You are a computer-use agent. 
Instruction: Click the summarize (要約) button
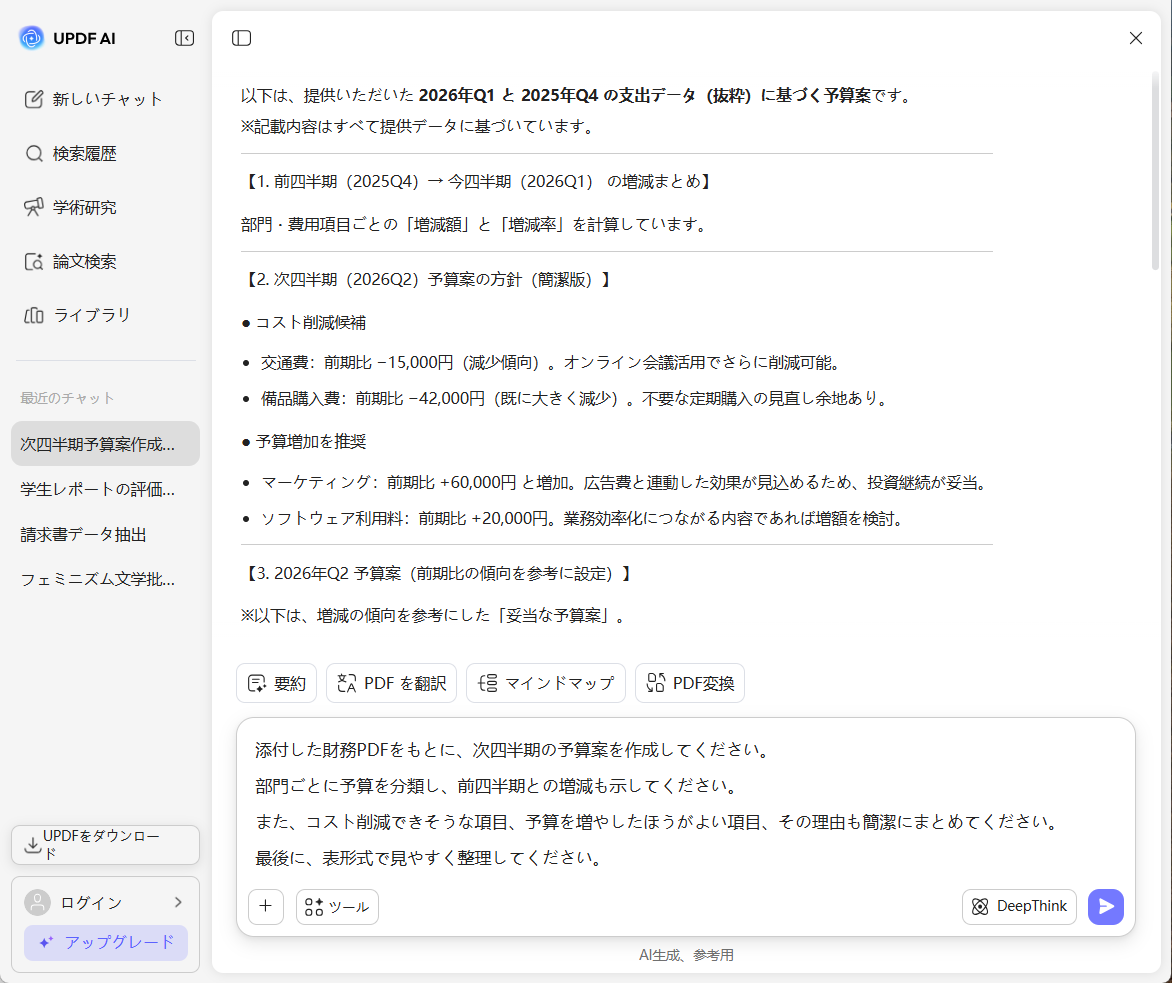pos(277,682)
